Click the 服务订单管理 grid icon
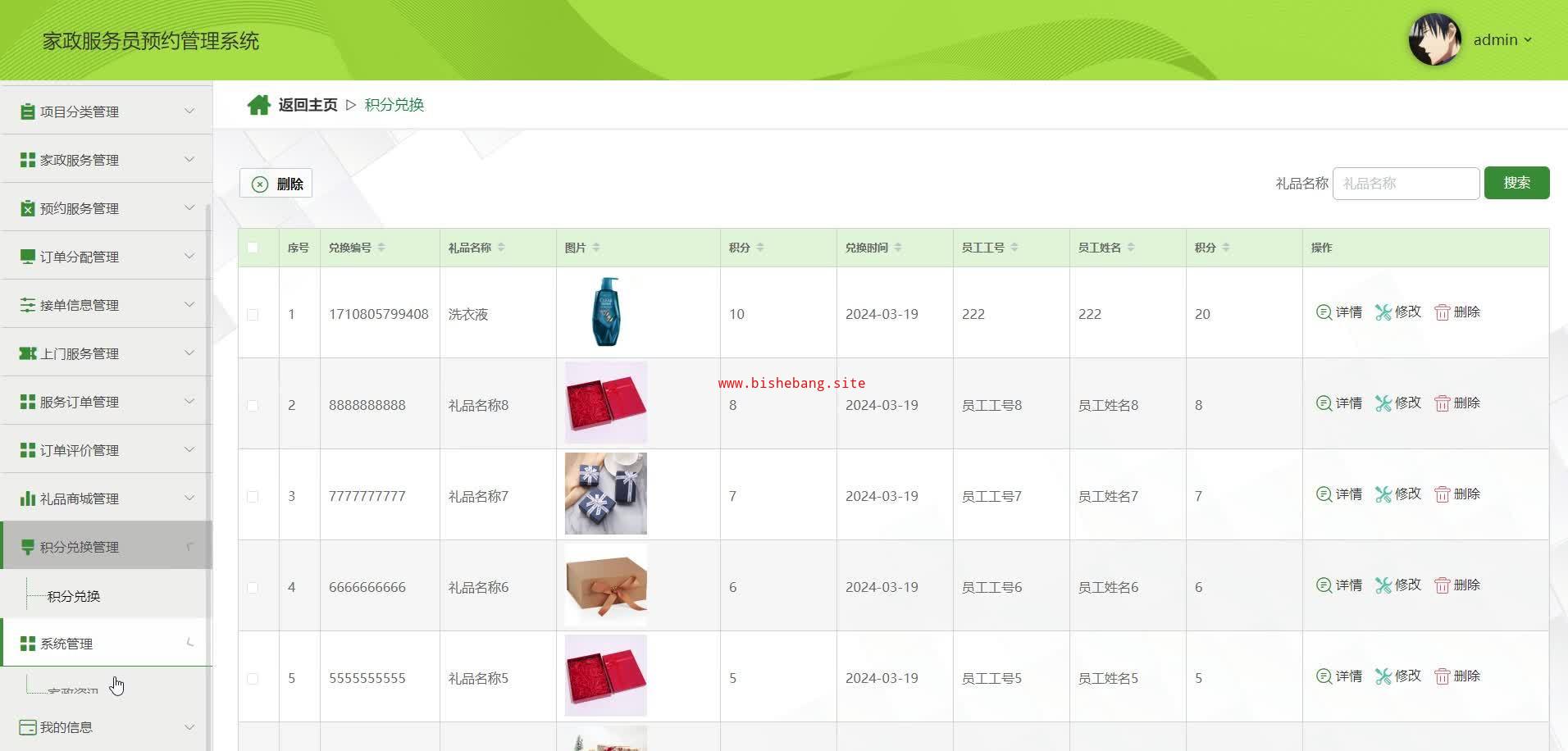1568x751 pixels. pyautogui.click(x=28, y=402)
